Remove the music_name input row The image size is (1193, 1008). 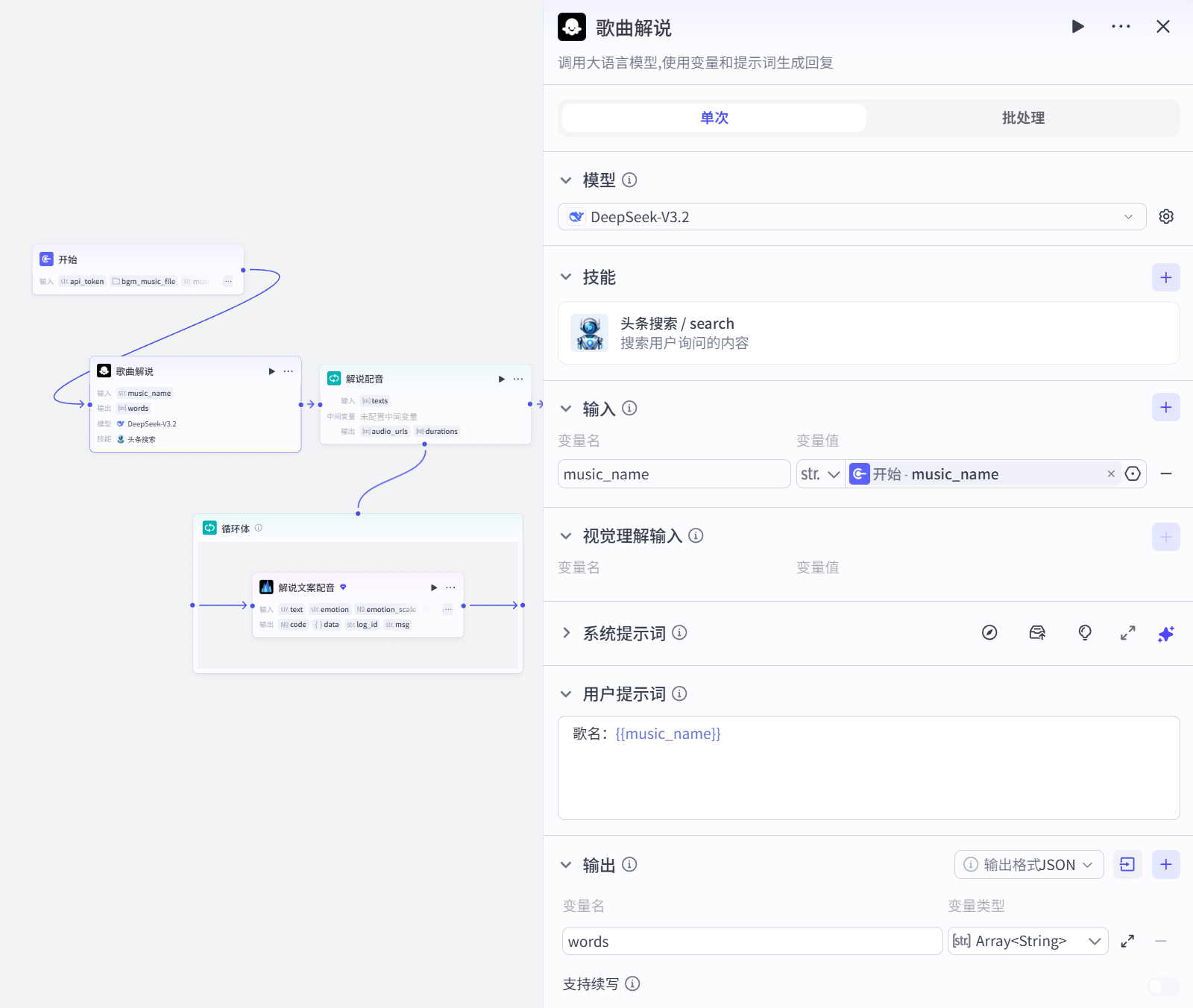pos(1166,474)
